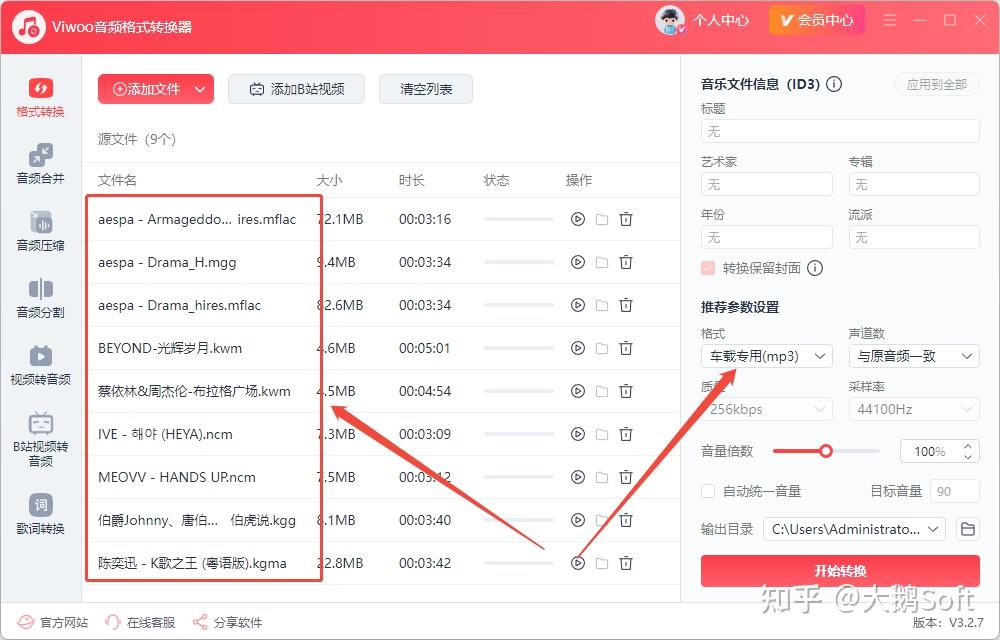1000x640 pixels.
Task: Delete MEOVV HANDS UP.ncm from list
Action: click(x=626, y=477)
